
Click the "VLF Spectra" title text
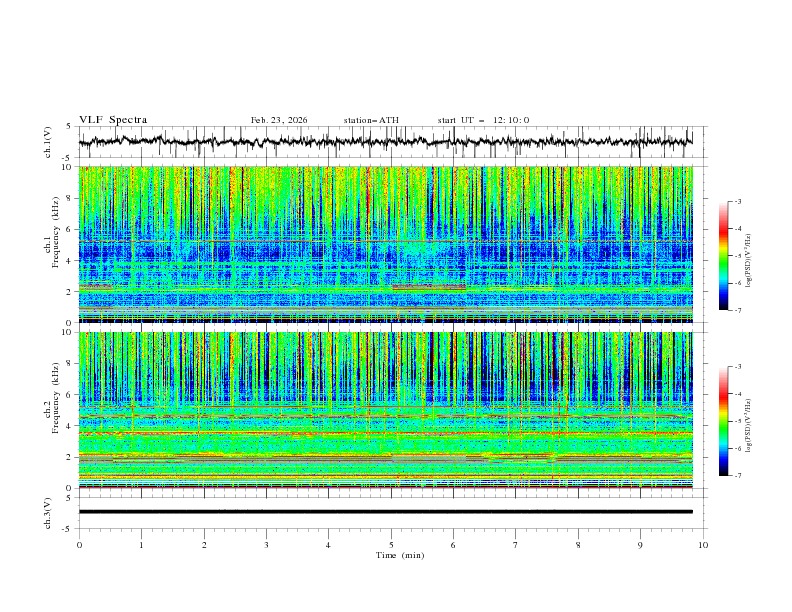[113, 120]
